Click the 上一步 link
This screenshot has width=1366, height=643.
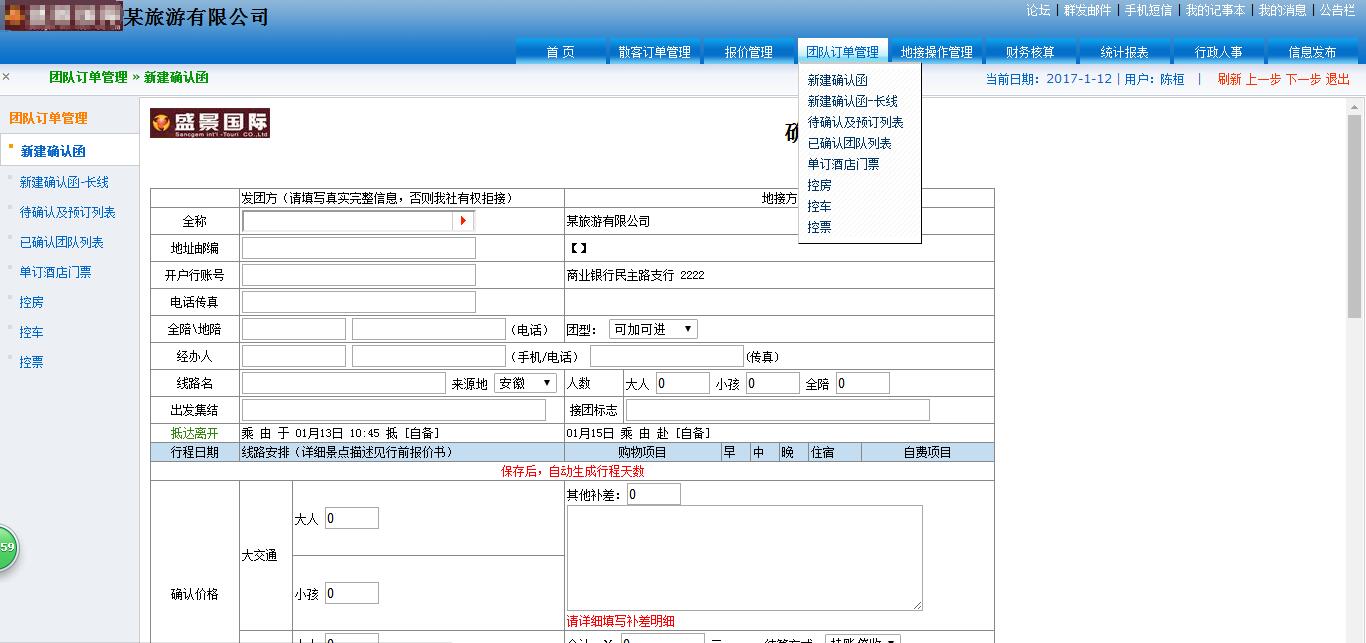tap(1263, 79)
